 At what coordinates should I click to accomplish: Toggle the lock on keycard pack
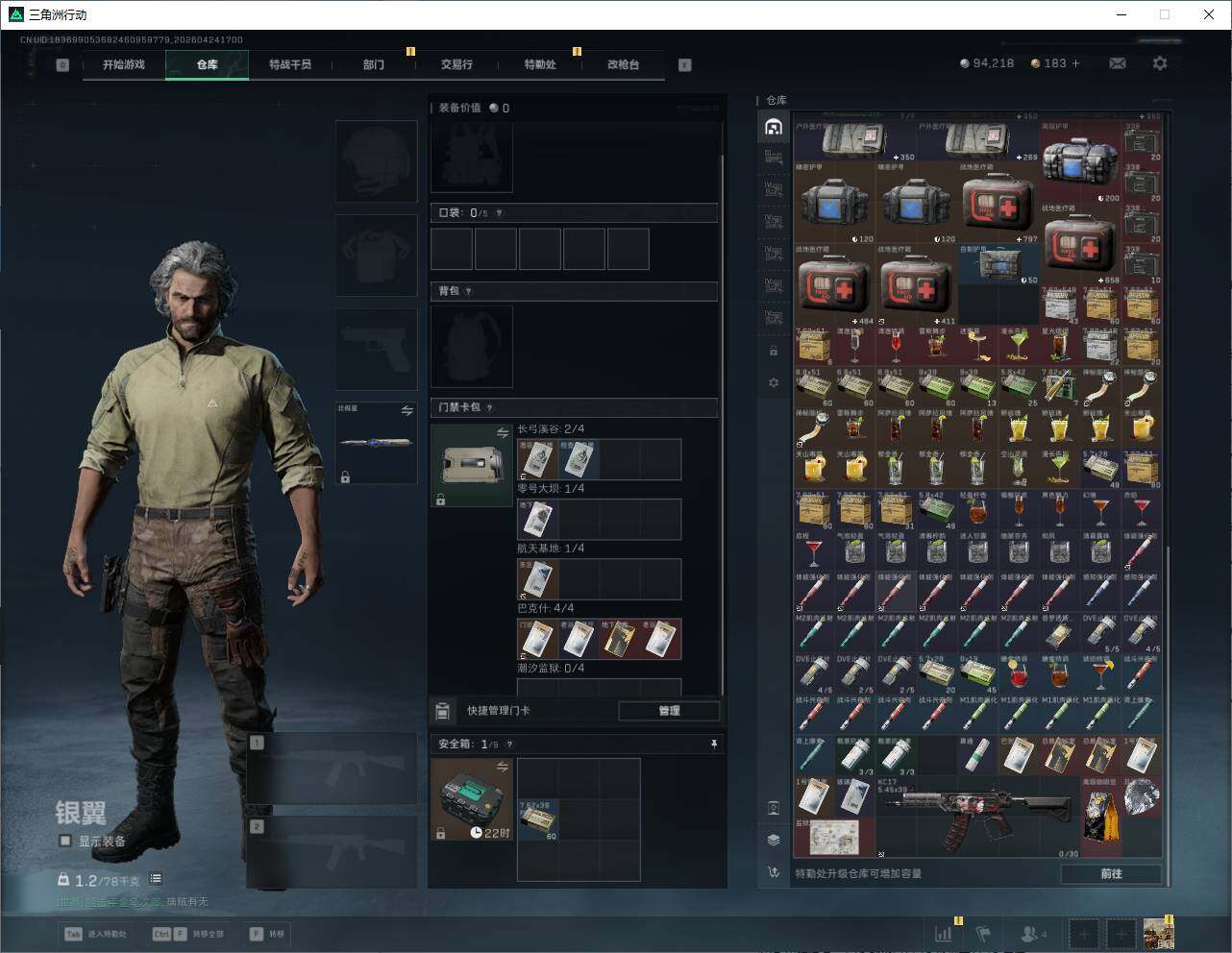[x=440, y=500]
